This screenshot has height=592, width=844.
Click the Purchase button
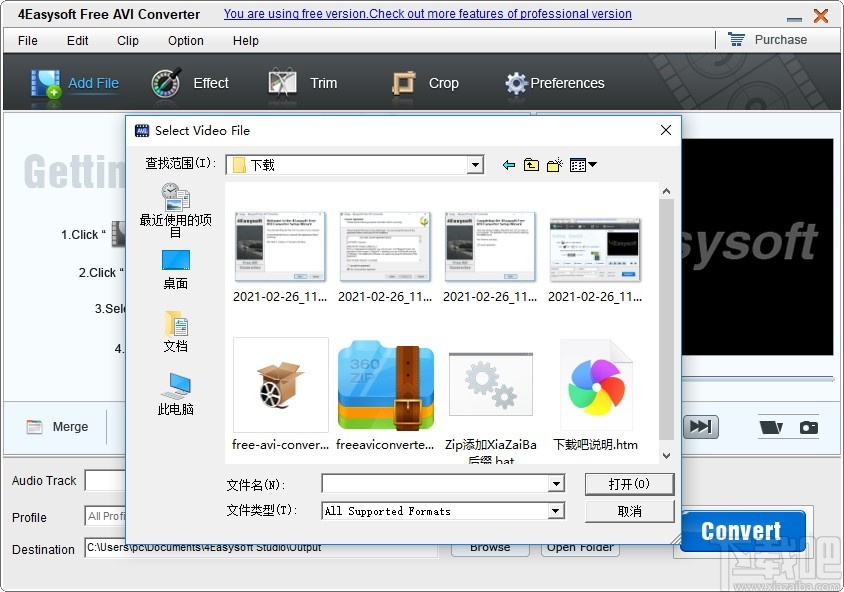point(779,39)
